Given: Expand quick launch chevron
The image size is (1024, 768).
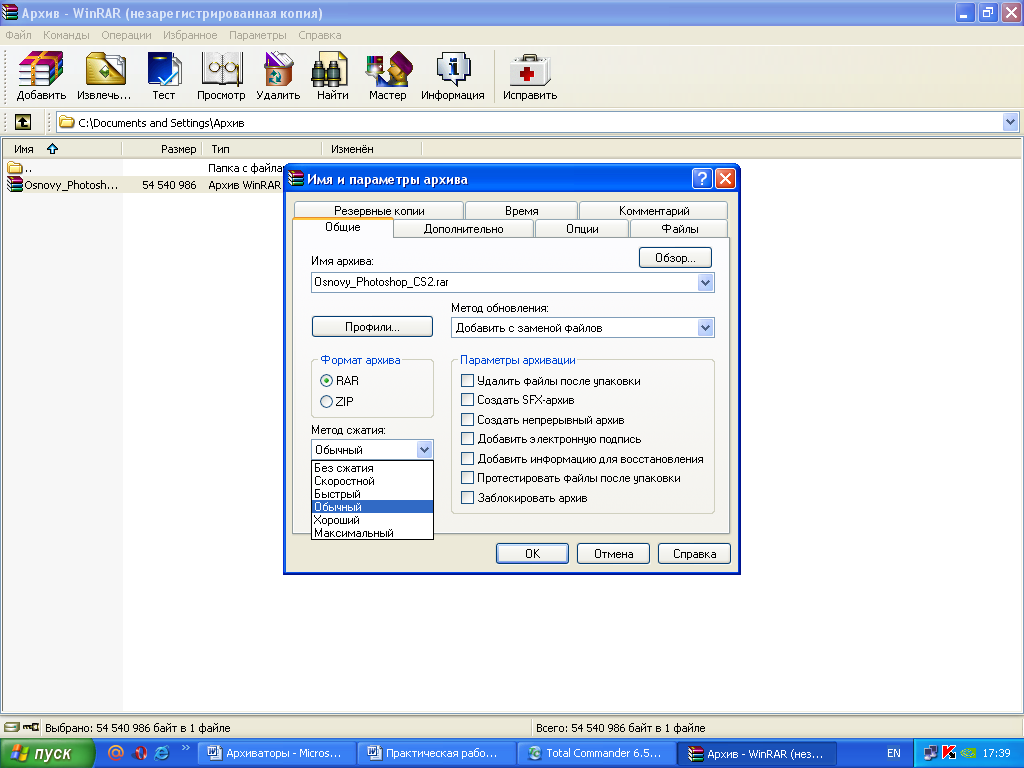Looking at the screenshot, I should [185, 748].
